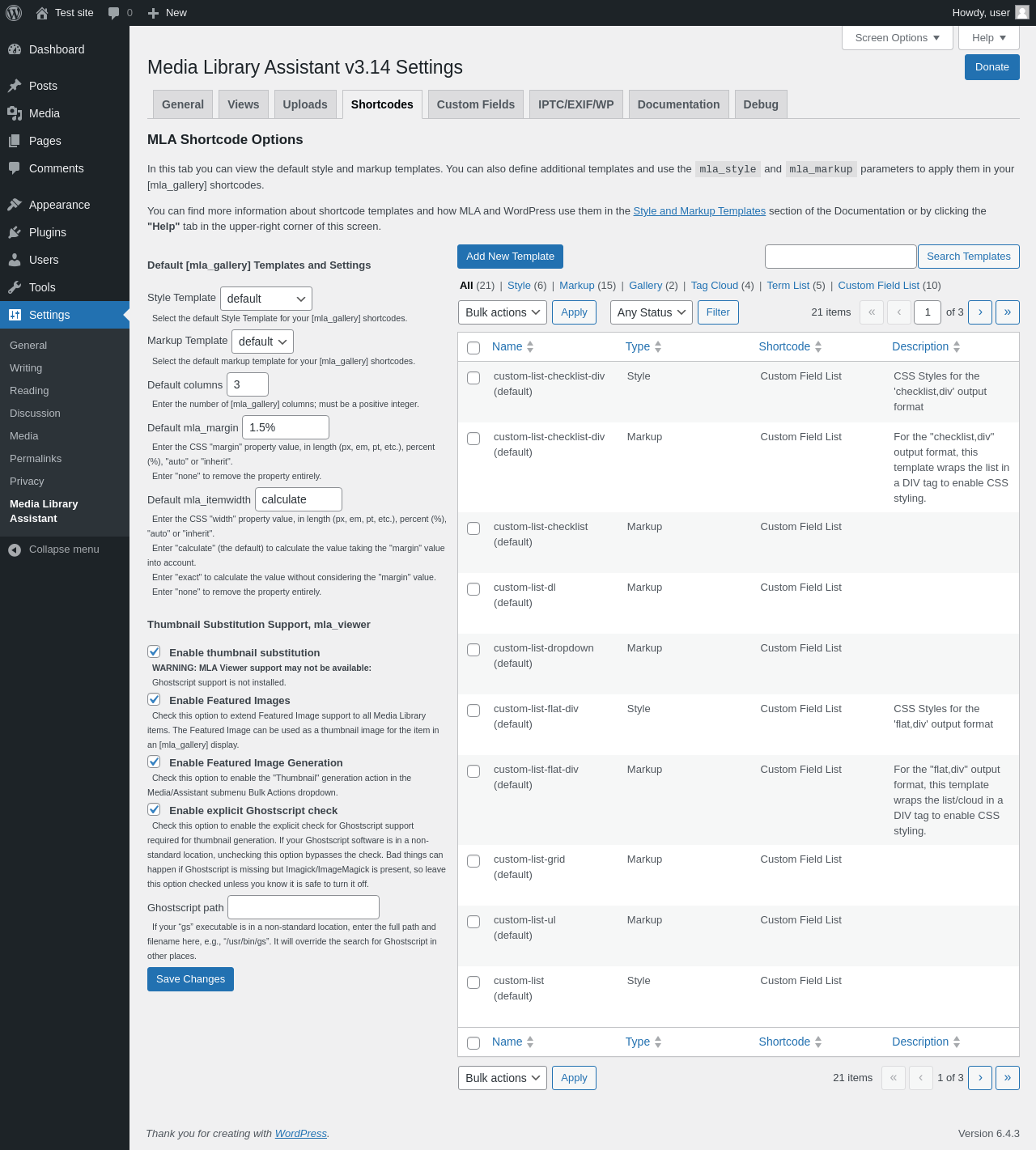Open the bottom Bulk actions dropdown
The image size is (1036, 1150).
coord(503,1078)
